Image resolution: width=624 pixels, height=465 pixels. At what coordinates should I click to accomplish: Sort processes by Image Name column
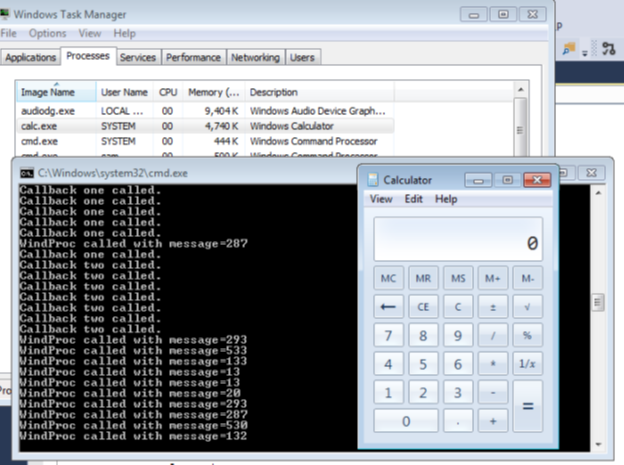point(56,92)
